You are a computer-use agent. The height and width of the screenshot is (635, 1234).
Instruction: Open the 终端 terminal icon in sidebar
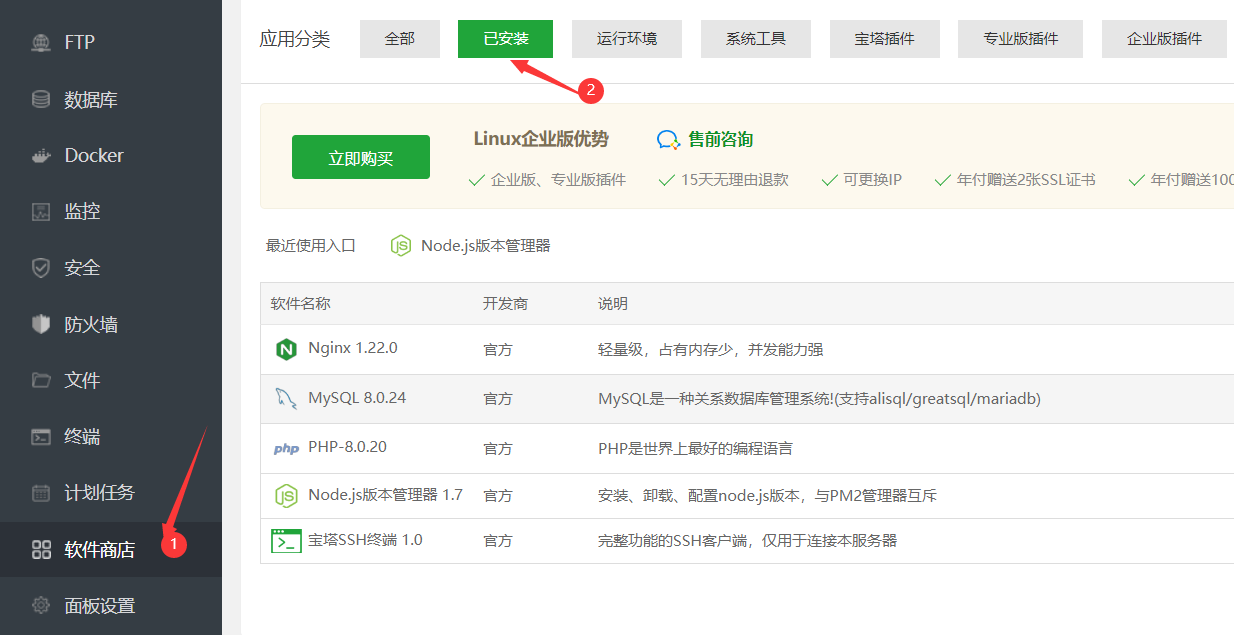pyautogui.click(x=41, y=436)
